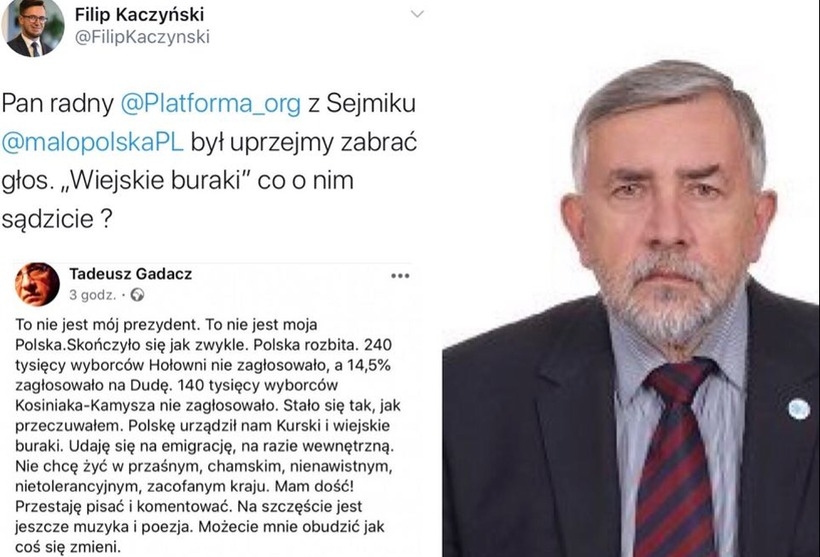Click the "3 godz." post timestamp
This screenshot has height=557, width=820.
coord(93,295)
